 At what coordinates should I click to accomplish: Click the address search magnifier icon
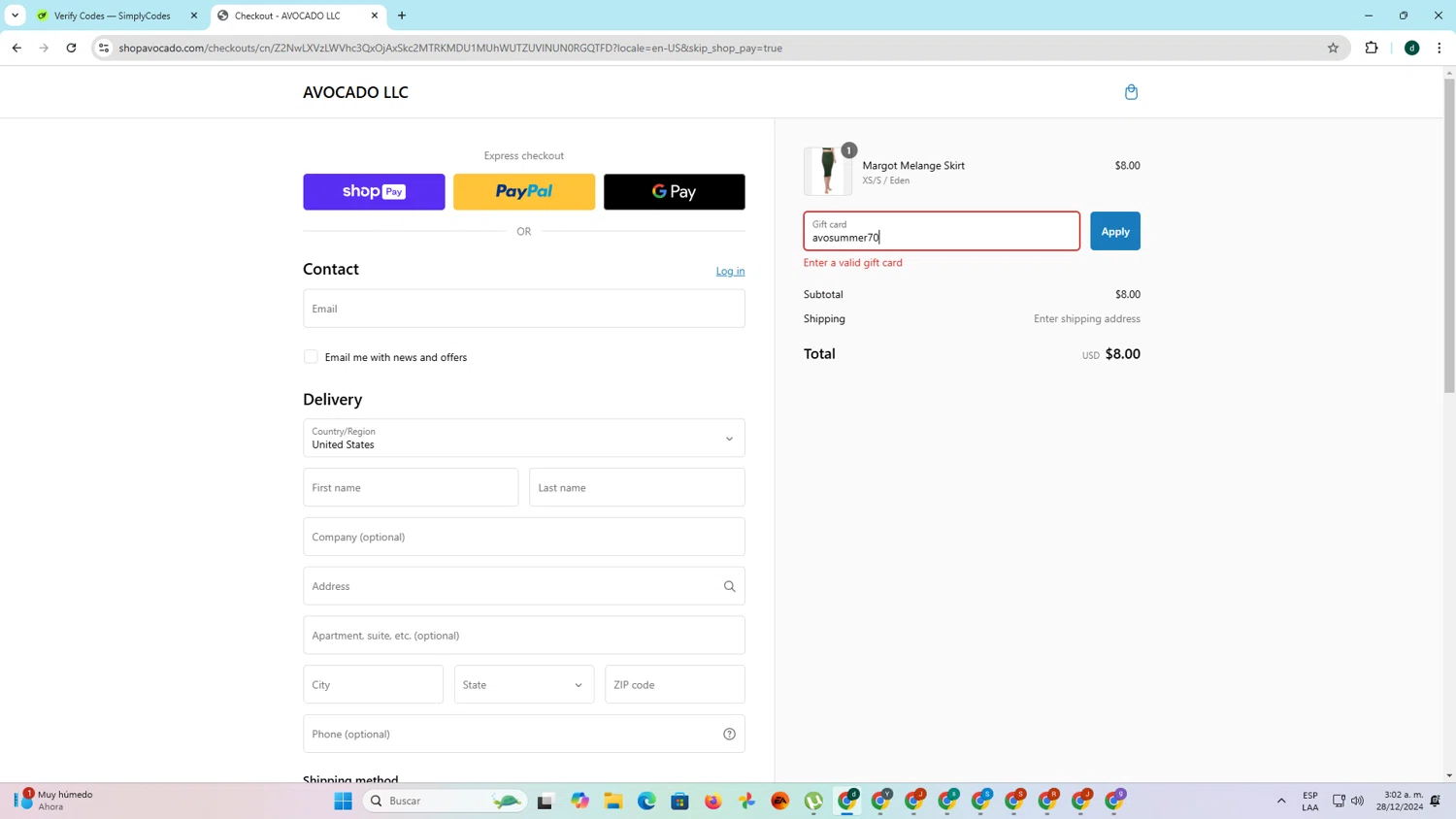point(729,586)
